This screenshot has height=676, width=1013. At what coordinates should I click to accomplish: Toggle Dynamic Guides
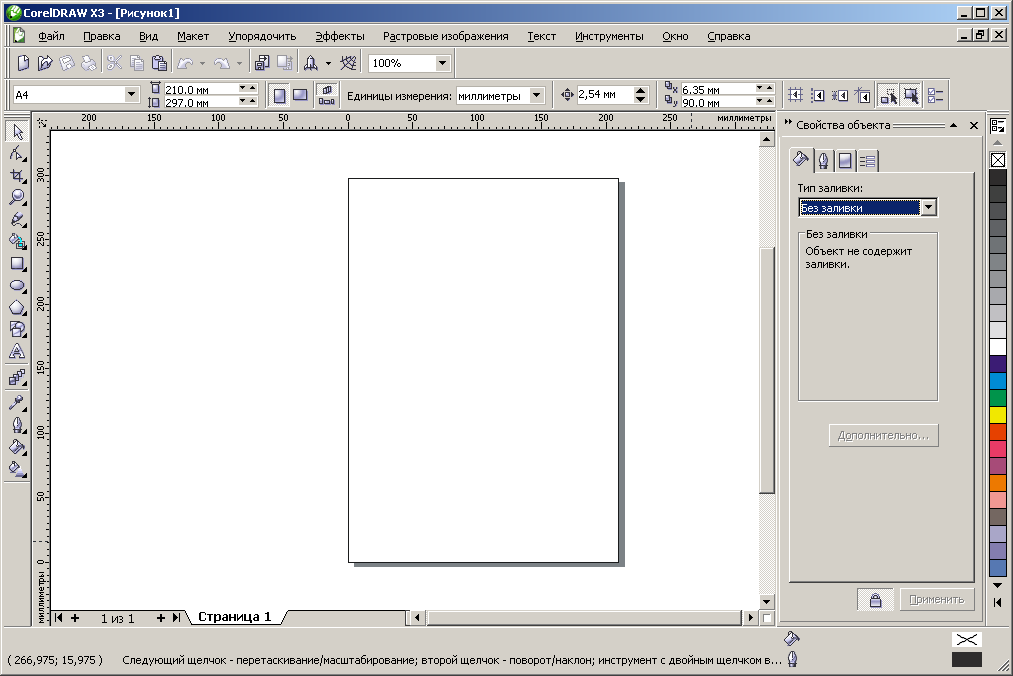tap(862, 96)
